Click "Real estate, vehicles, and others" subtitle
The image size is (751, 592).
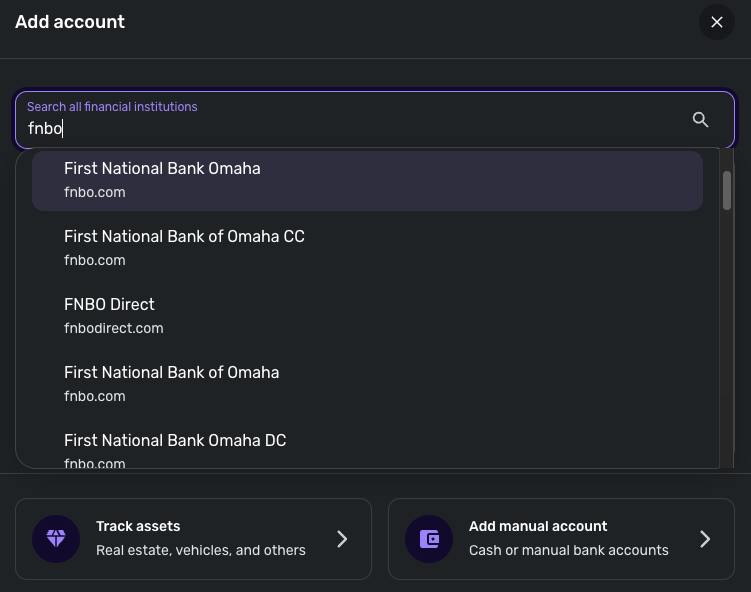pyautogui.click(x=201, y=550)
